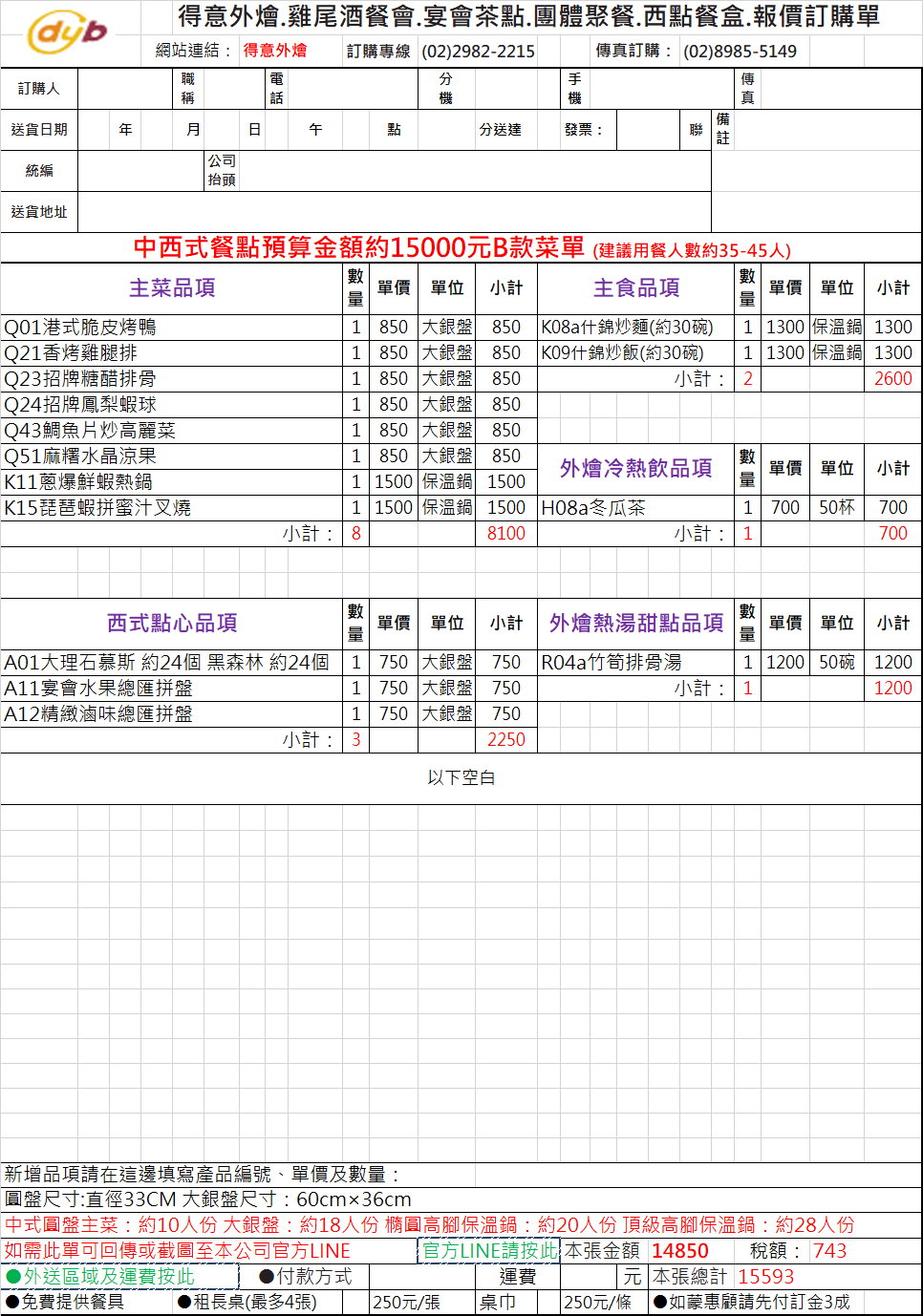
Task: Select the A01大理石慕斯 item cell
Action: (x=172, y=662)
